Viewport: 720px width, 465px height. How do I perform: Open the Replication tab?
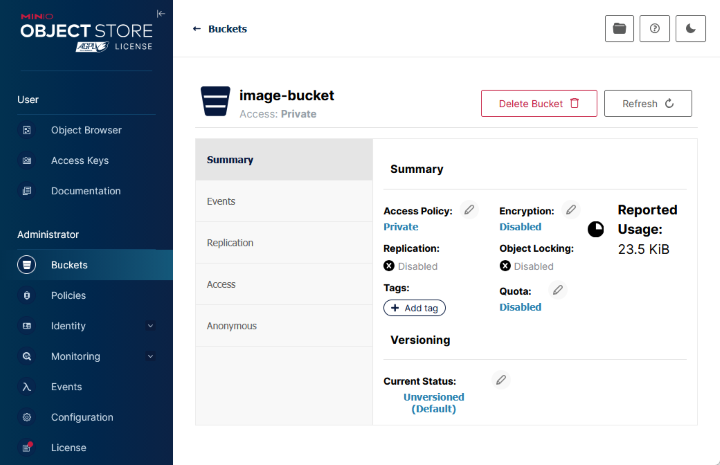[x=230, y=243]
